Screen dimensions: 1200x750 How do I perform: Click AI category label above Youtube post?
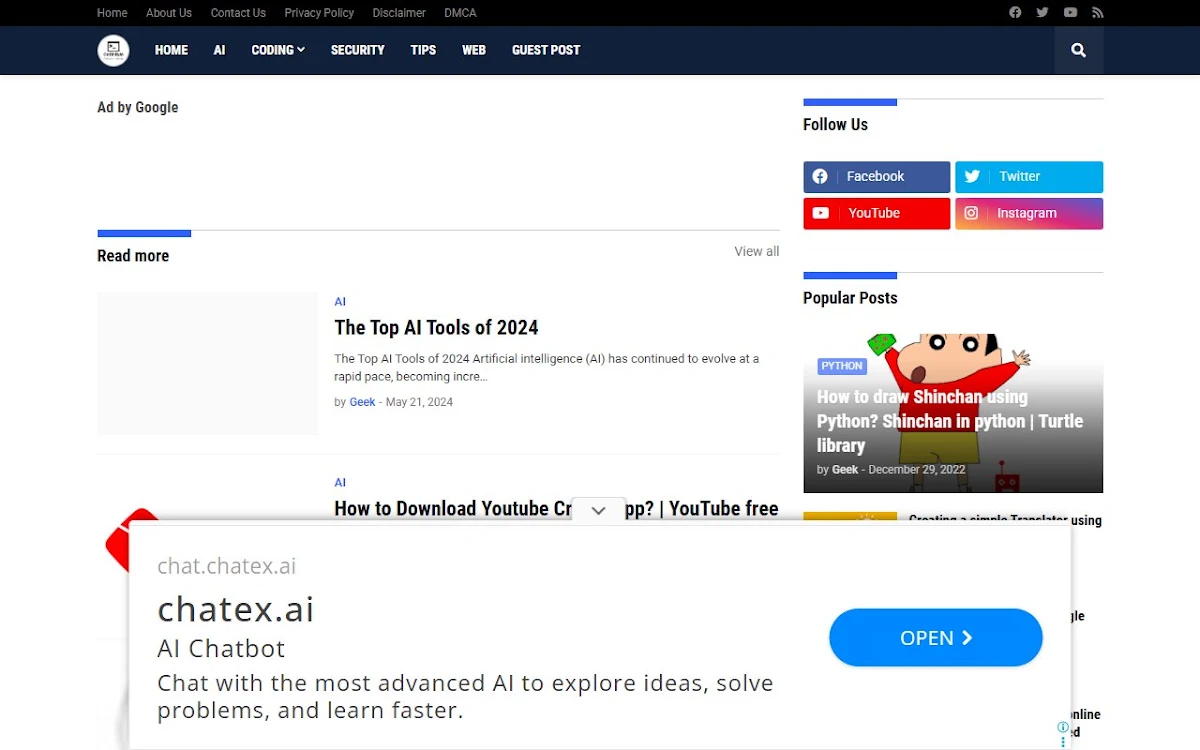coord(340,483)
